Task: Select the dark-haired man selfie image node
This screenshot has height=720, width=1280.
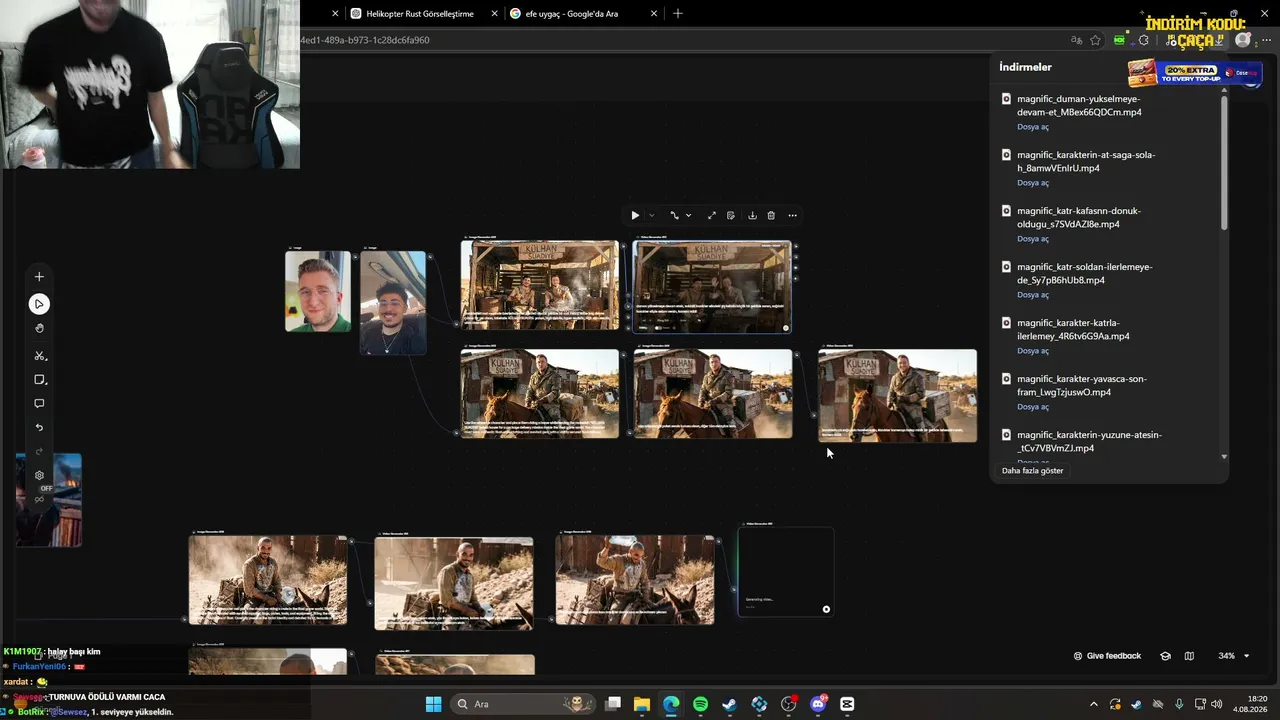Action: [x=393, y=303]
